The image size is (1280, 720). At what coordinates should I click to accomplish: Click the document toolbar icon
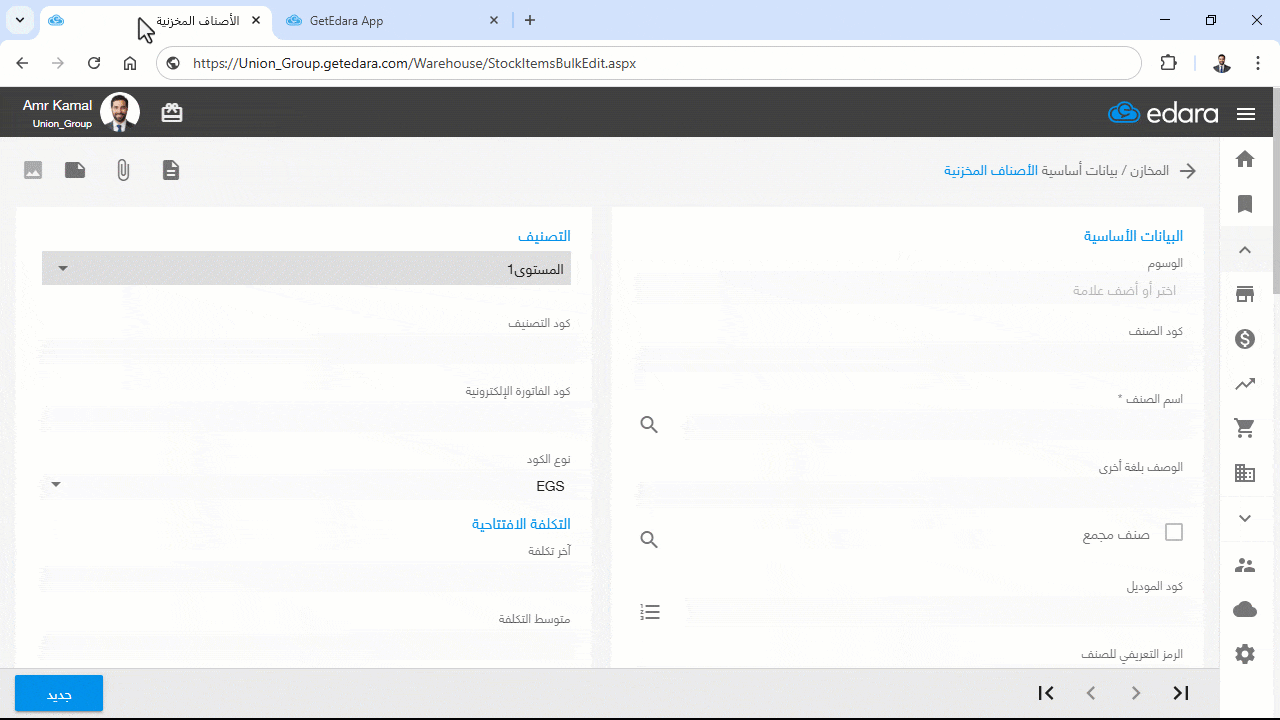click(x=171, y=170)
